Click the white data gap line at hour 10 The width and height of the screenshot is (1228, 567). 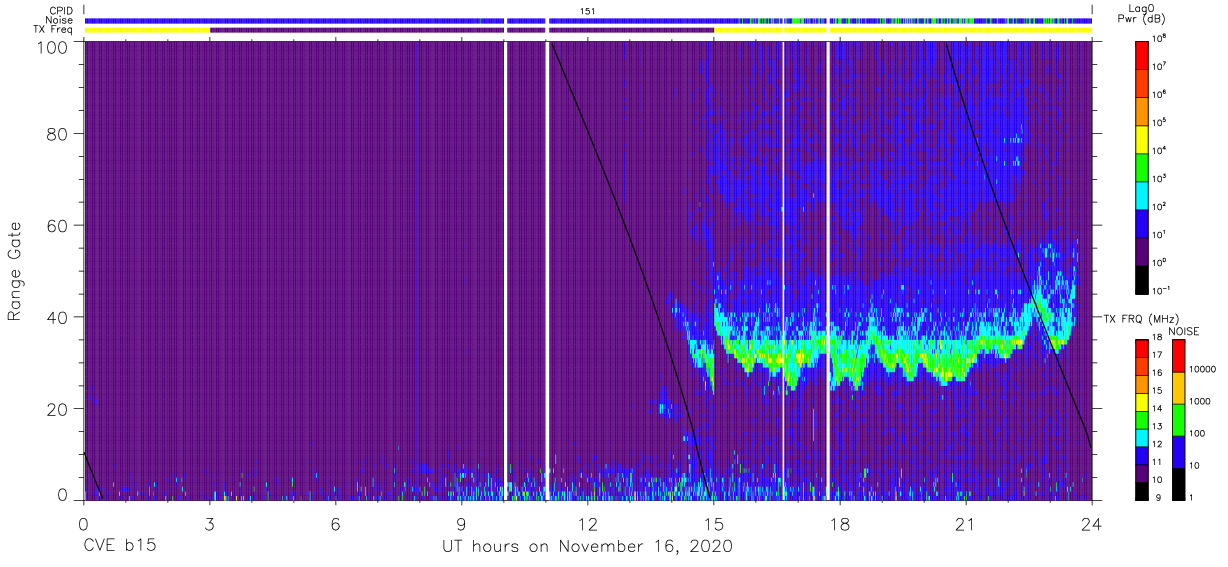[x=506, y=271]
